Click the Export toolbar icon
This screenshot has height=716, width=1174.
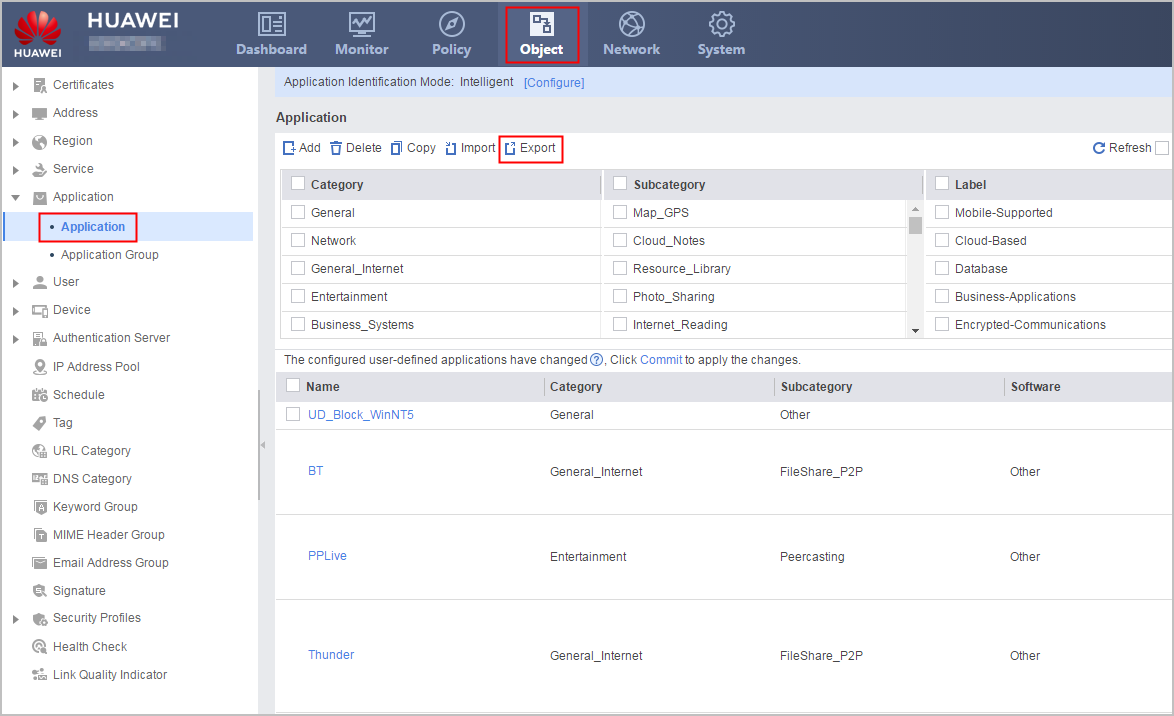511,148
